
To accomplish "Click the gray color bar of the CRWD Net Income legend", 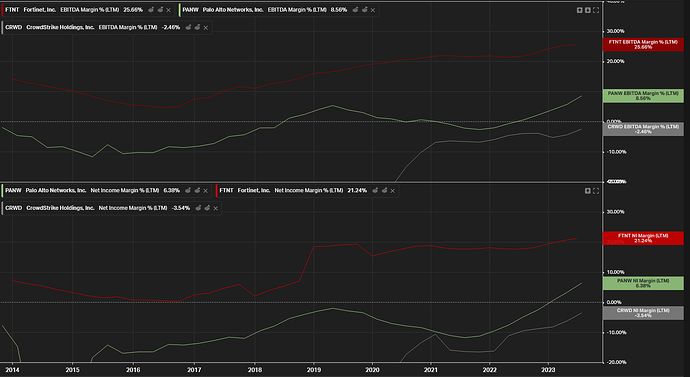I will [3, 208].
